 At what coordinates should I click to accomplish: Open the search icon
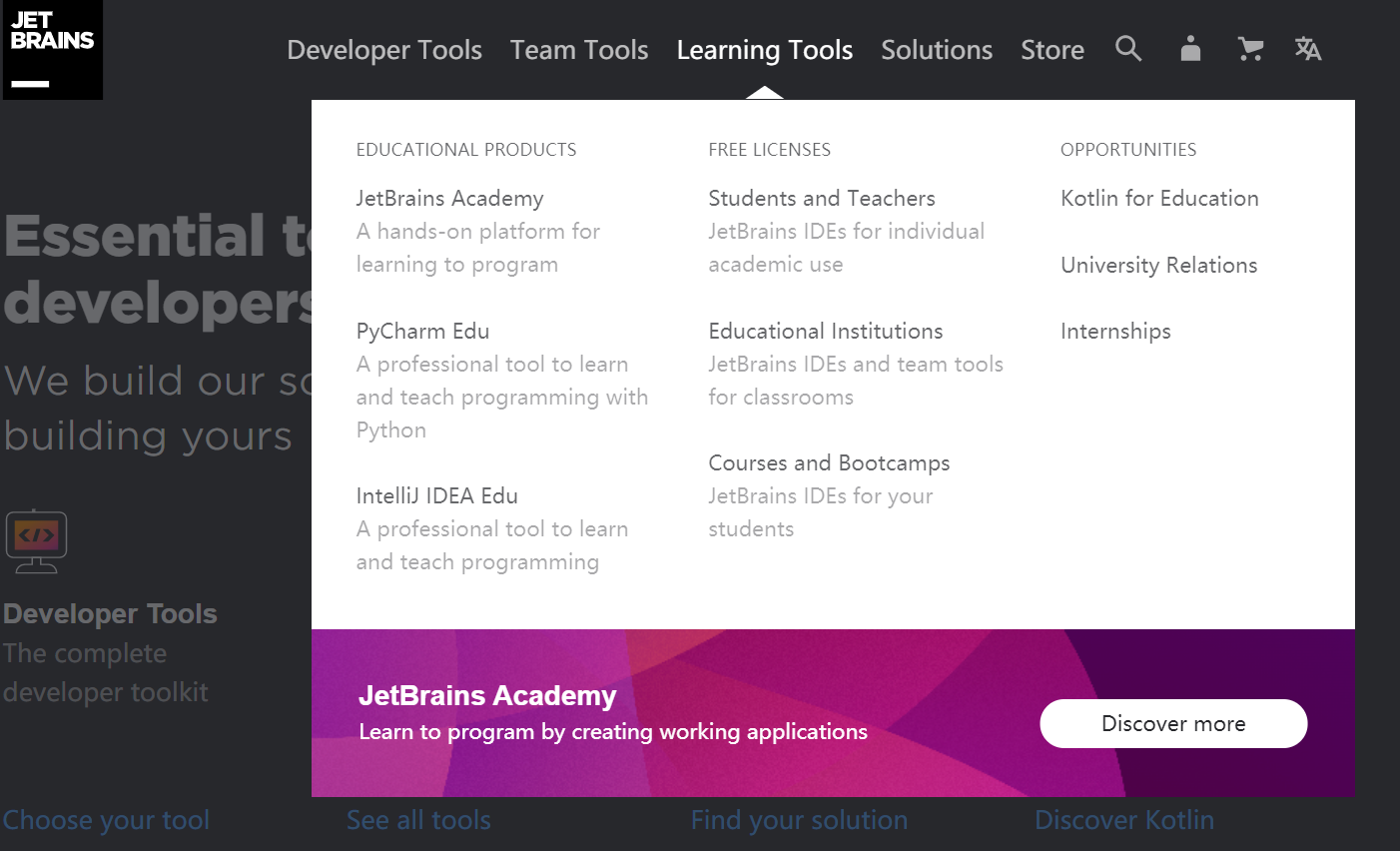pos(1128,49)
